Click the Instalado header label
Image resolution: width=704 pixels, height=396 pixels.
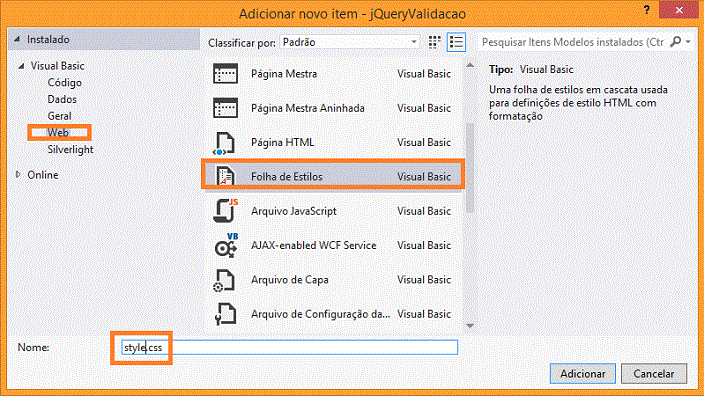48,40
